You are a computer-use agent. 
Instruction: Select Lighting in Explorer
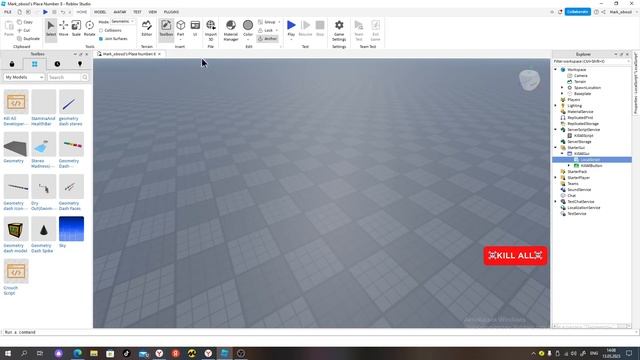pyautogui.click(x=574, y=106)
